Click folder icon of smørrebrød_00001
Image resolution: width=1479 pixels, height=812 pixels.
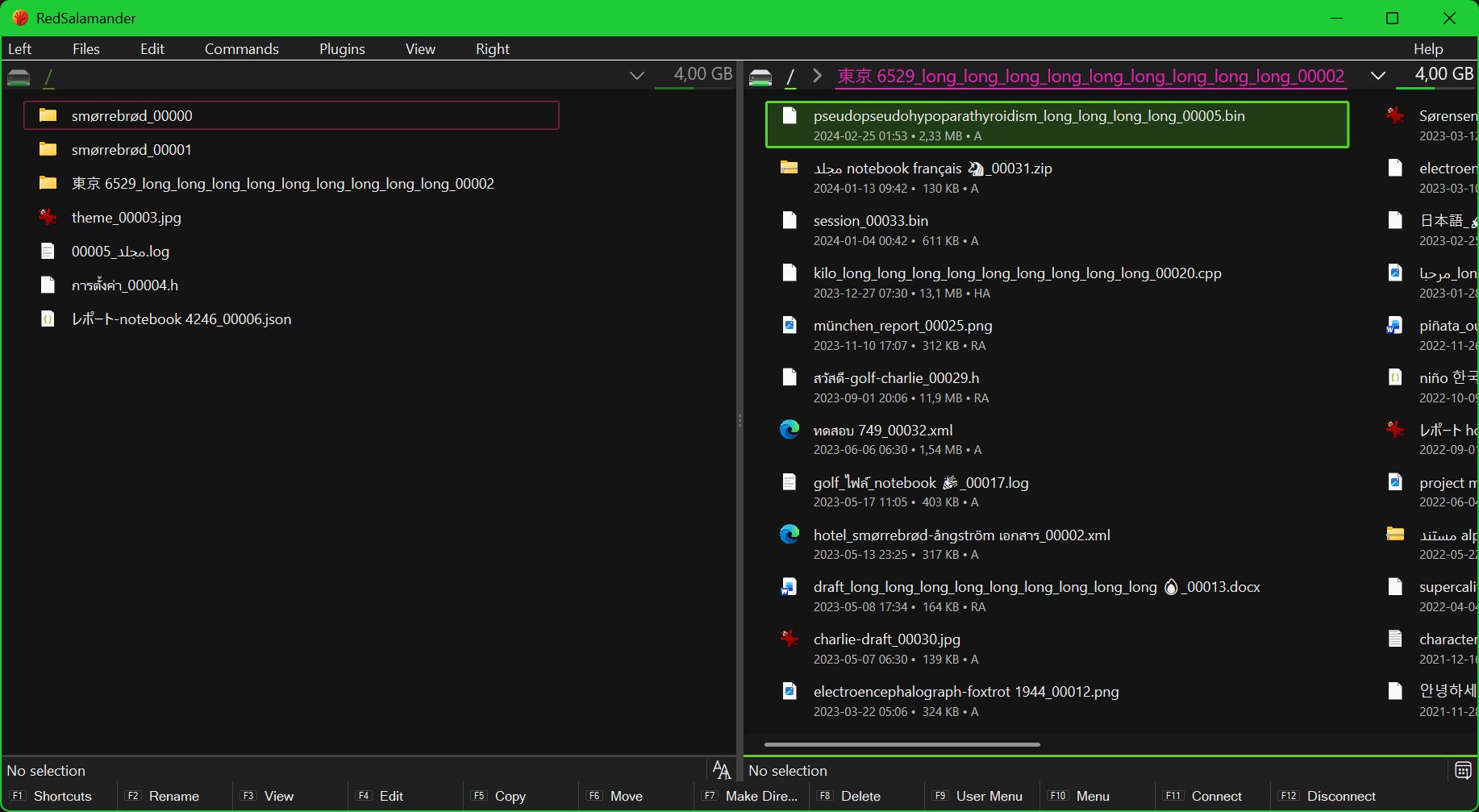[48, 149]
